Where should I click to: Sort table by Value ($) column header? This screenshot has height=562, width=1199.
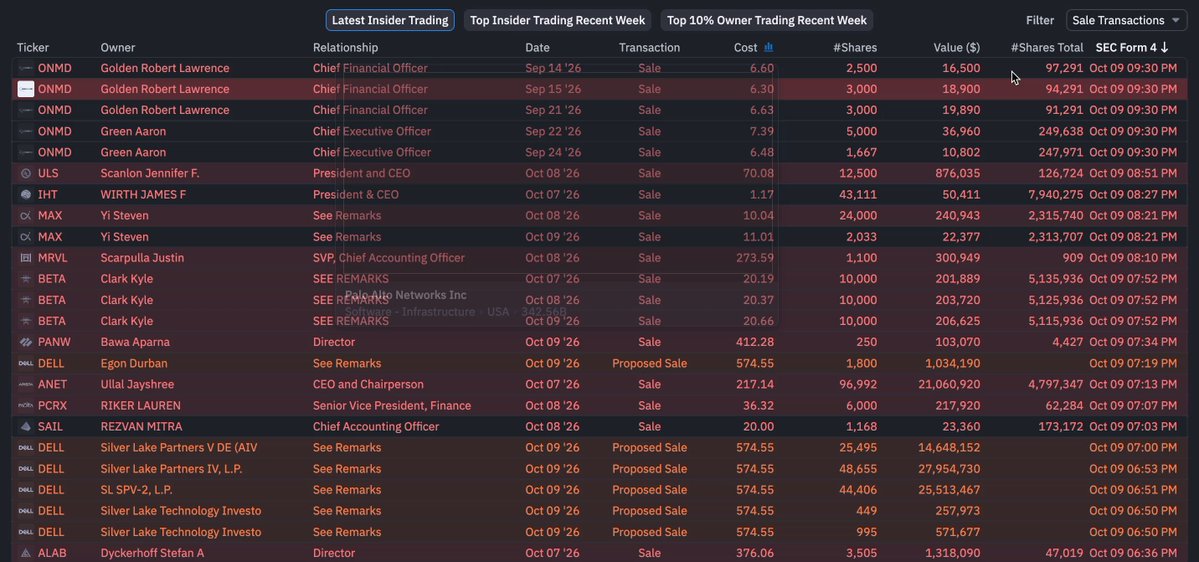[957, 47]
